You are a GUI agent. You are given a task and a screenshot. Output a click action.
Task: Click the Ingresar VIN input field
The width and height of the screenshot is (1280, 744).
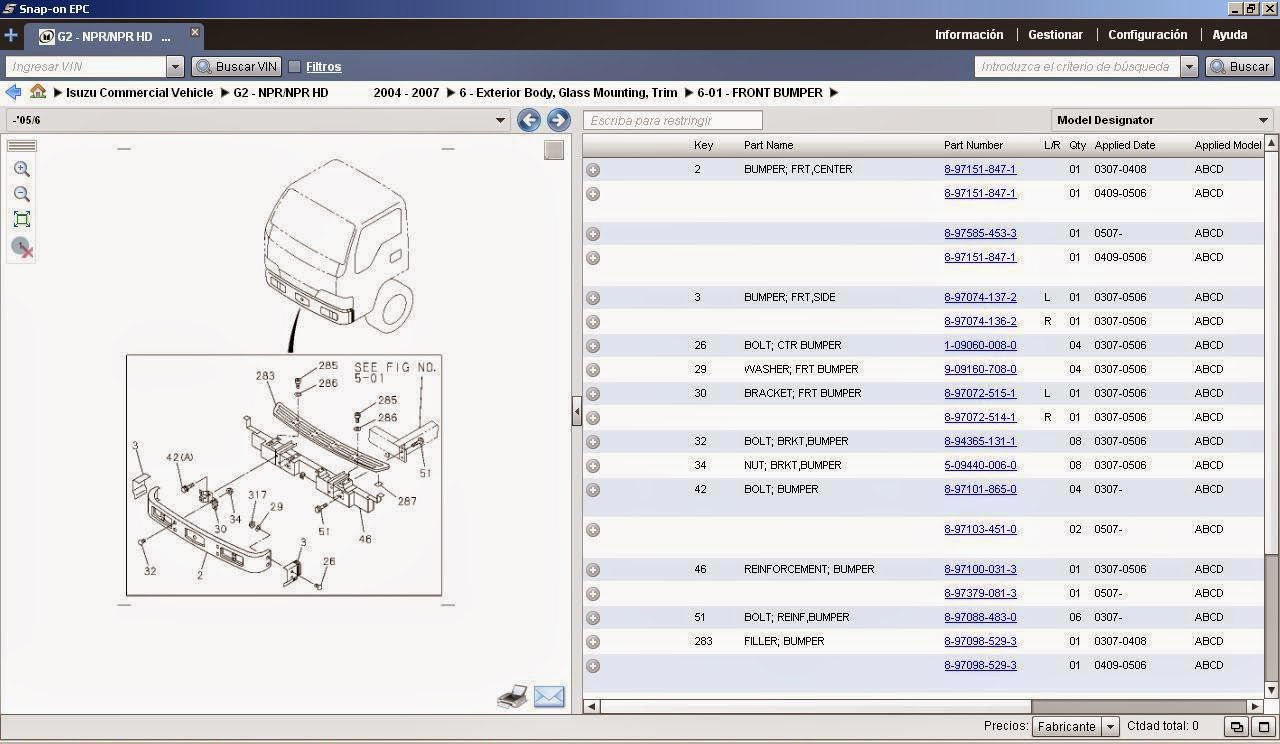[86, 67]
